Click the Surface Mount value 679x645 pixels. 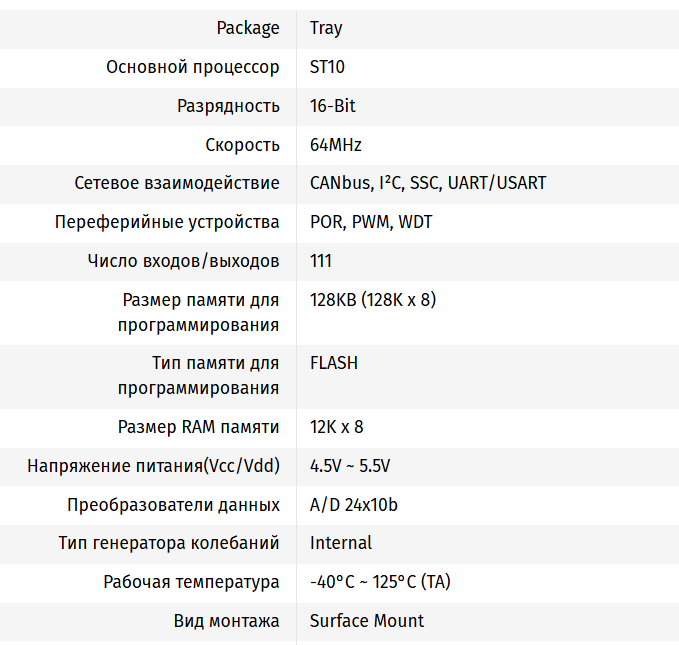tap(367, 621)
